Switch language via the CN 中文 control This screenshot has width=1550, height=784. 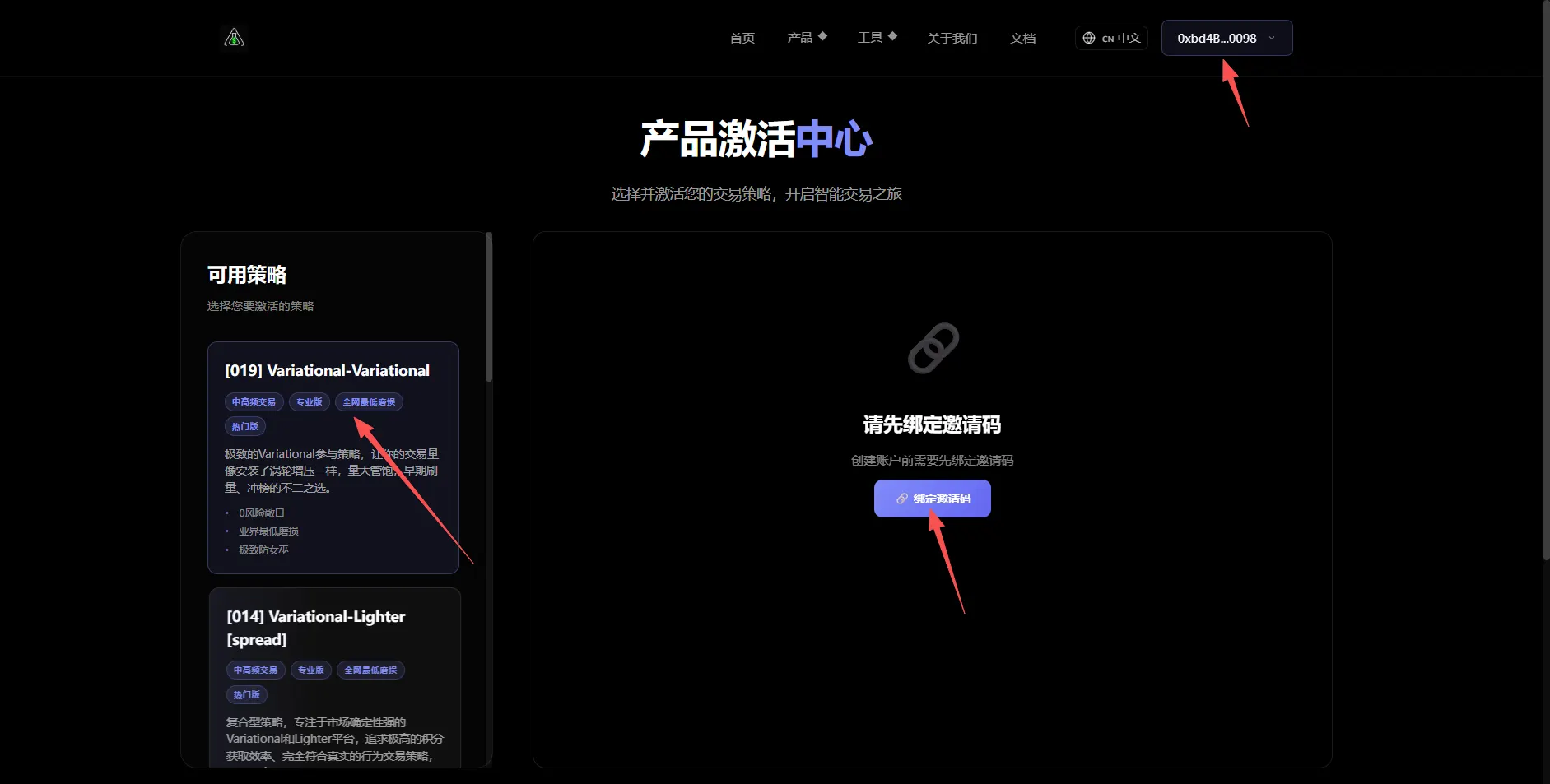click(1110, 38)
